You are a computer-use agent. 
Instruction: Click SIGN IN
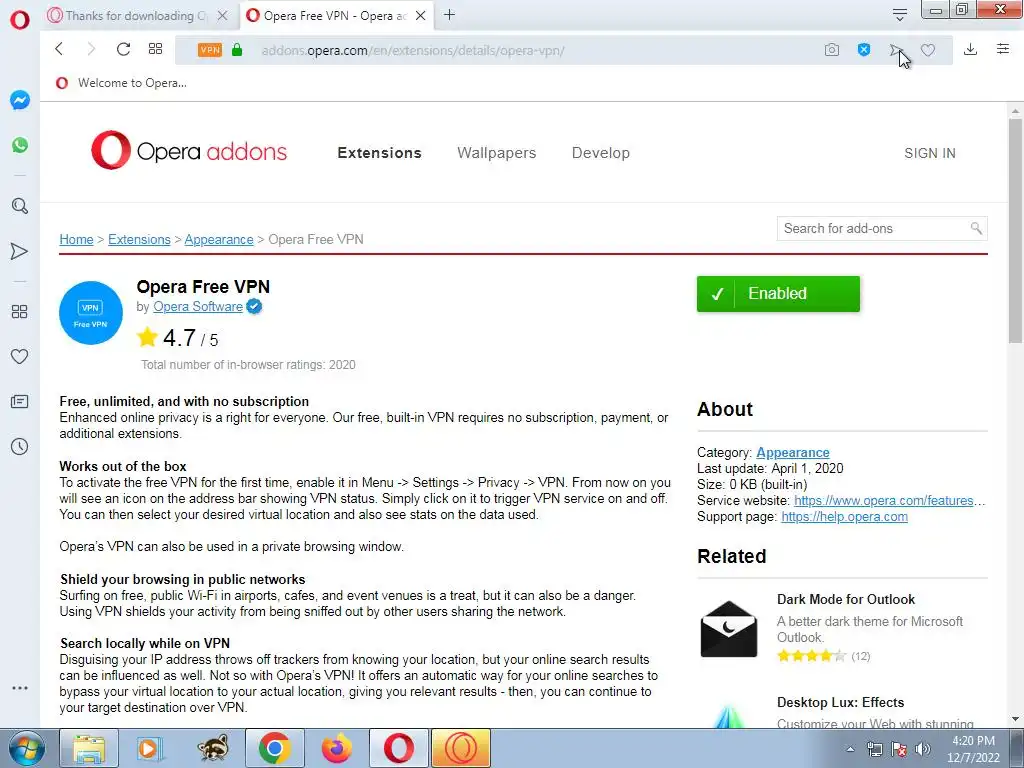[x=930, y=153]
